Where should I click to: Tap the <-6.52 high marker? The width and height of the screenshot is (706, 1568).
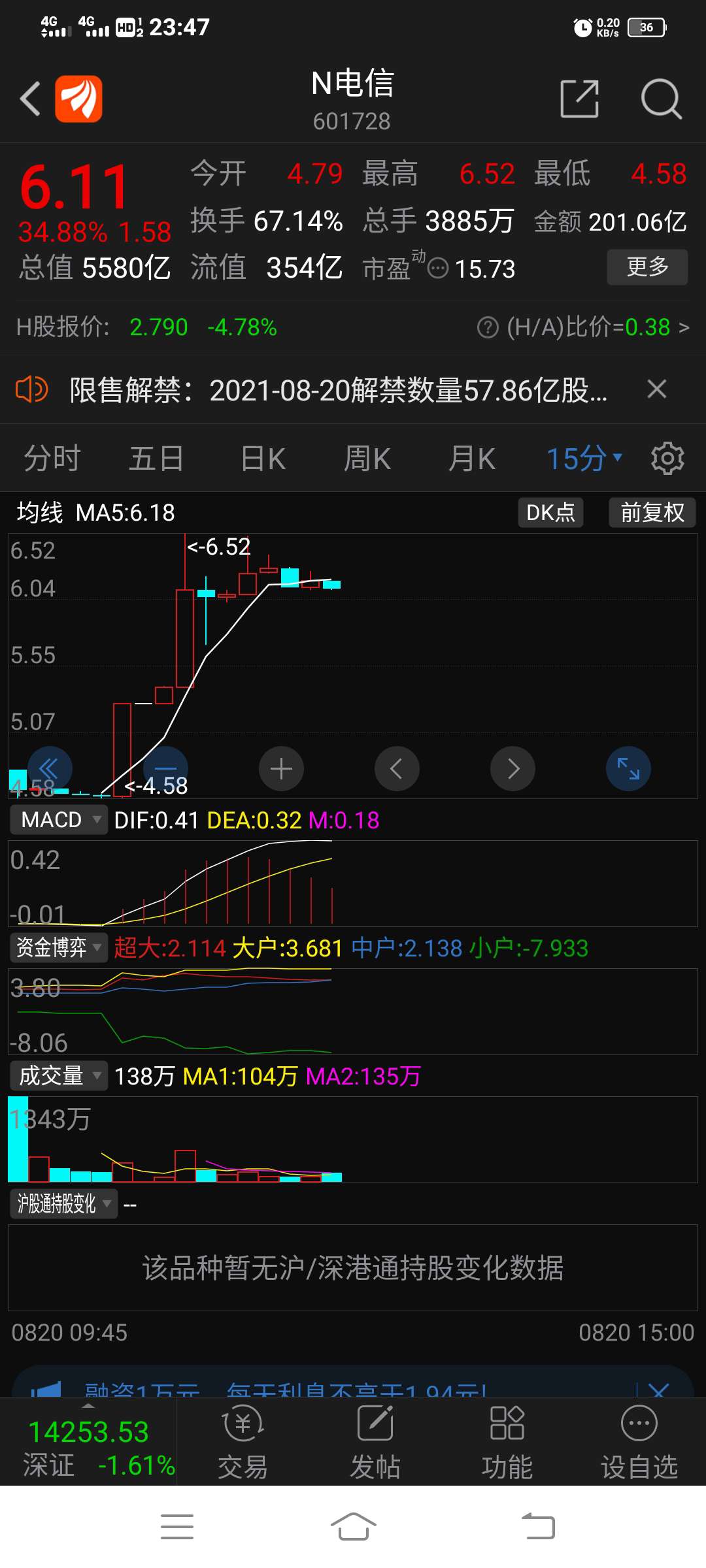(x=218, y=546)
